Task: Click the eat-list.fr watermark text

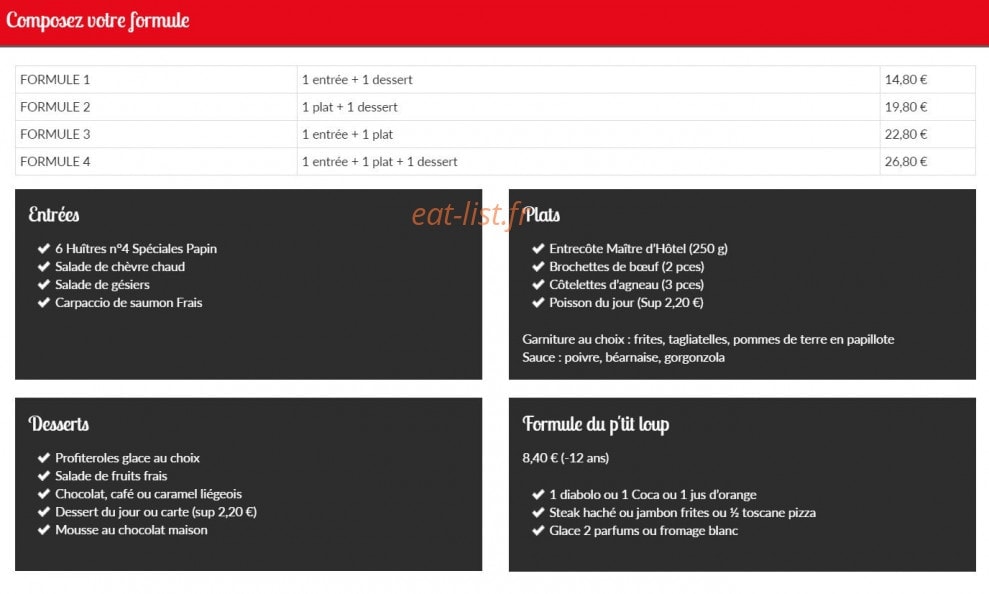Action: coord(469,214)
